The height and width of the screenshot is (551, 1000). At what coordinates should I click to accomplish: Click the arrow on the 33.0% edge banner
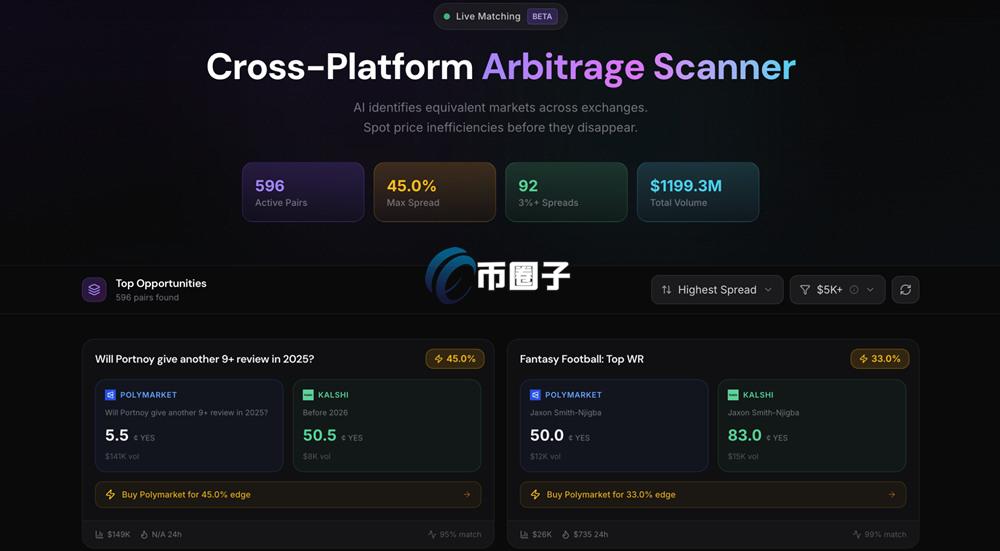pyautogui.click(x=892, y=494)
